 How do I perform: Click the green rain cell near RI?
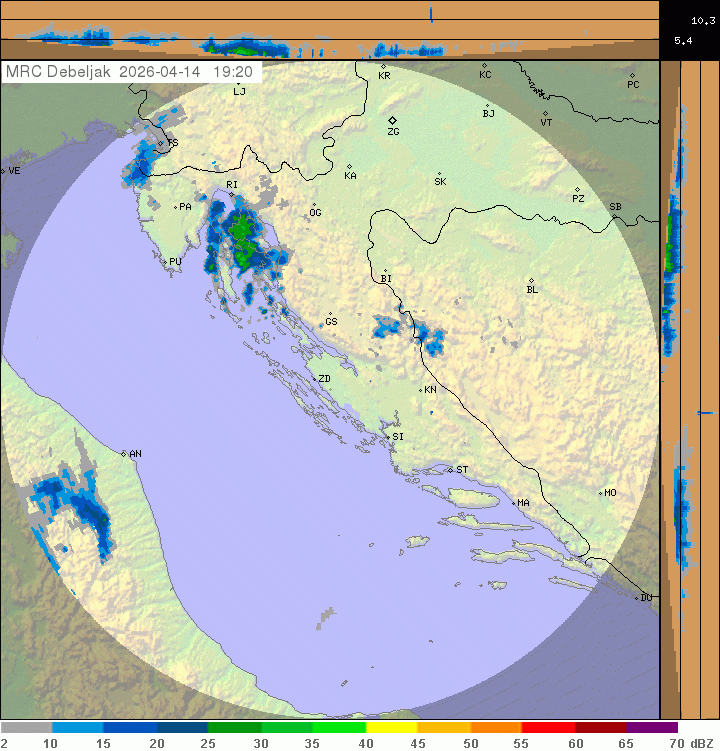click(x=241, y=232)
